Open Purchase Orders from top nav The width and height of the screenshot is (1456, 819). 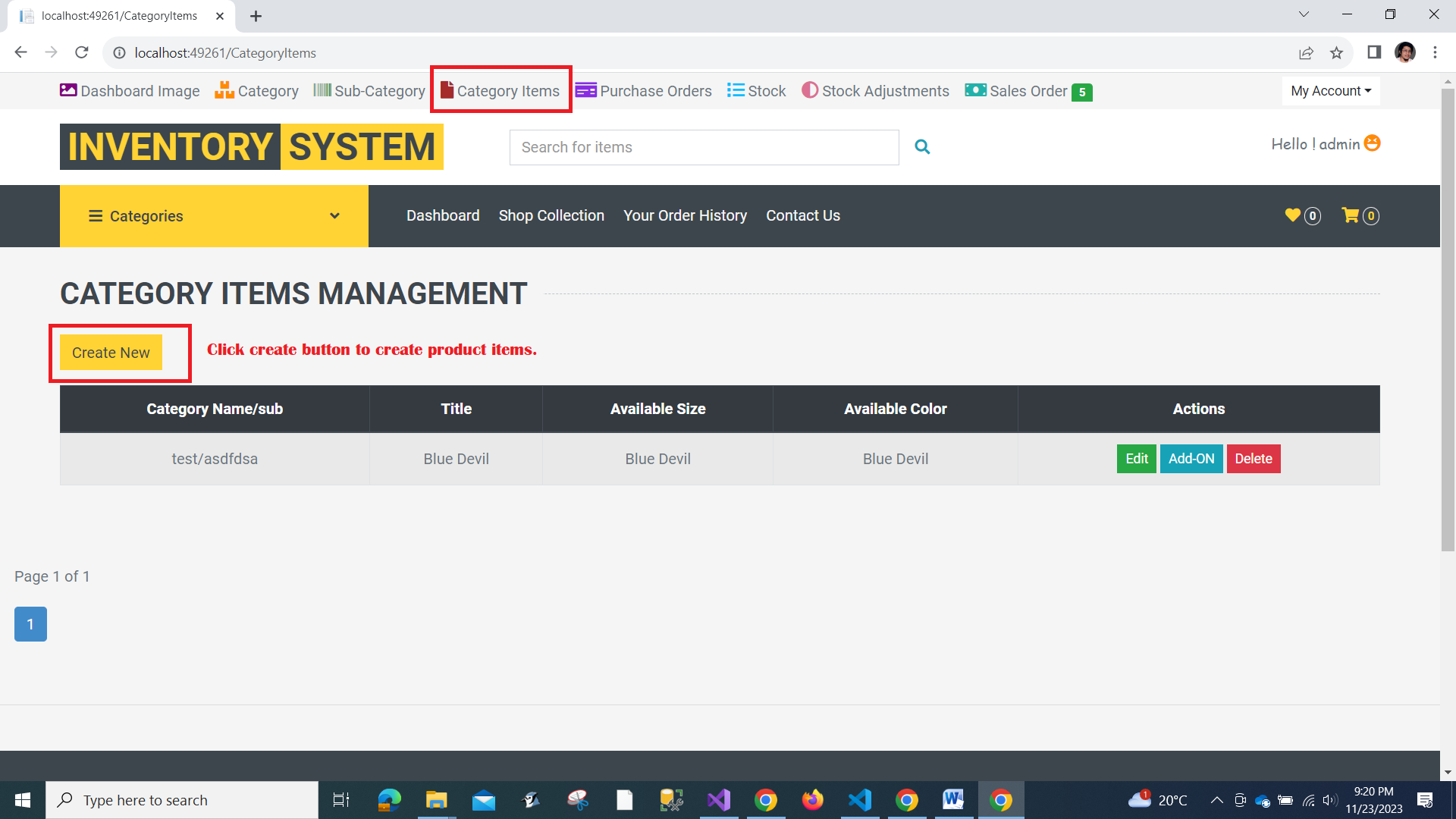click(643, 91)
